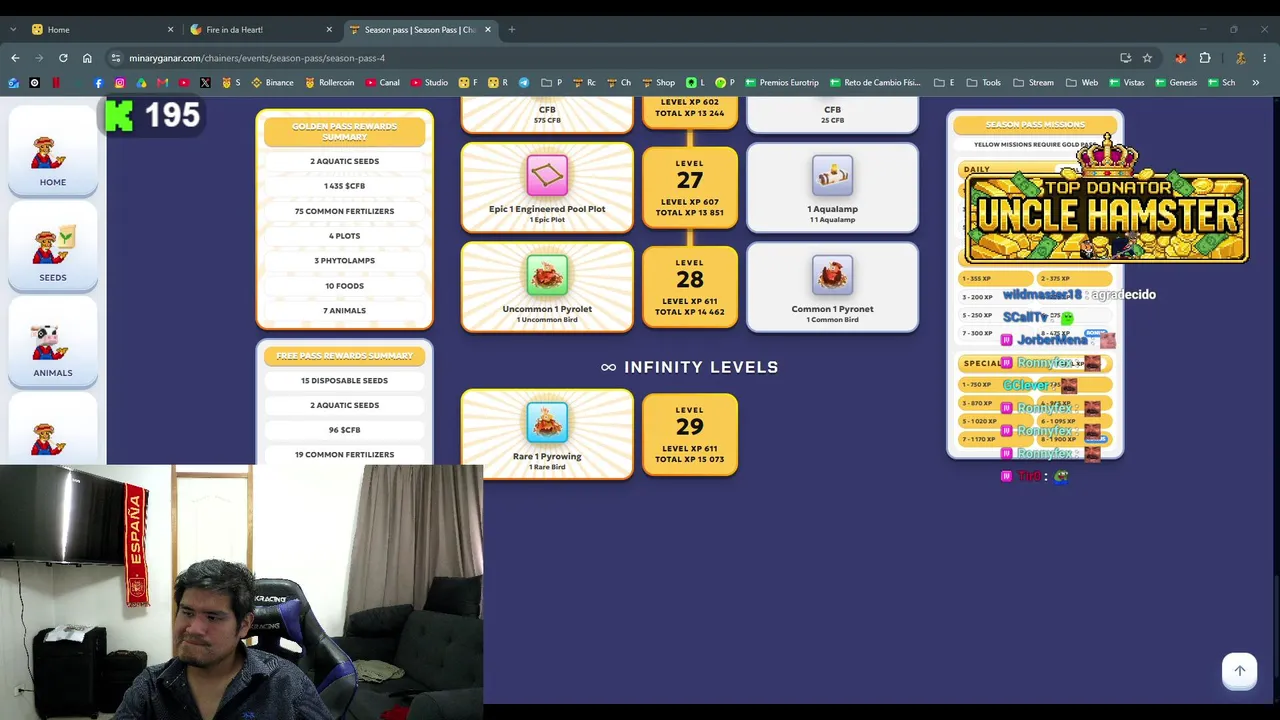Click the '15 Disposable Seeds' row
The height and width of the screenshot is (720, 1280).
(344, 381)
